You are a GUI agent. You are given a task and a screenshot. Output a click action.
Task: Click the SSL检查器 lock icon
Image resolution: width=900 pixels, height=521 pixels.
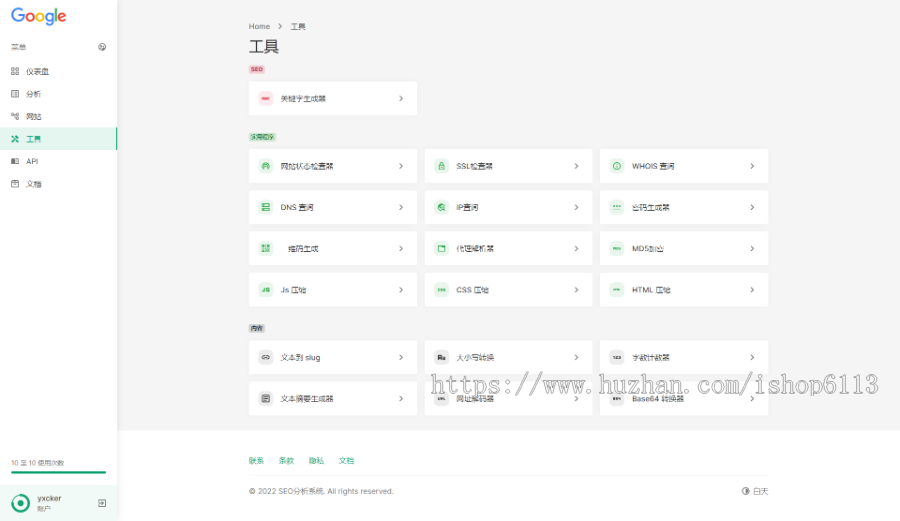[441, 166]
